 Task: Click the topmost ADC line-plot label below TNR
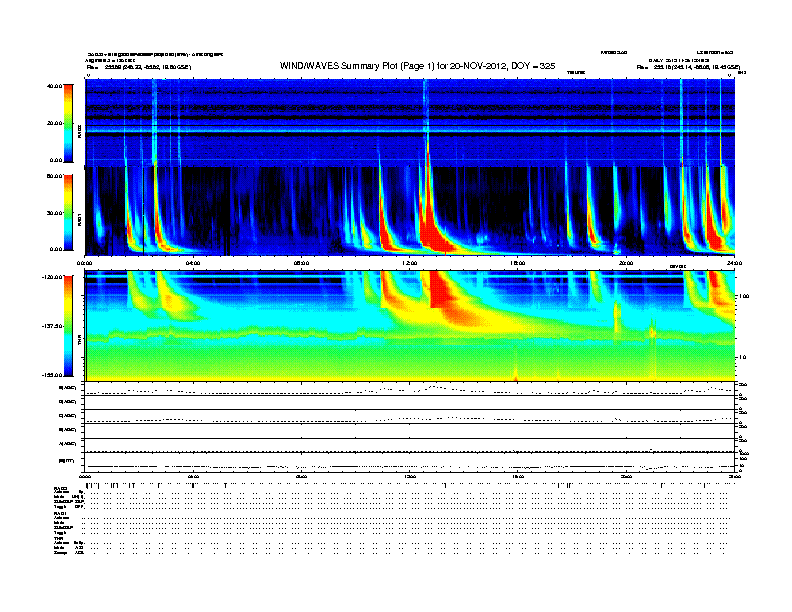point(68,388)
